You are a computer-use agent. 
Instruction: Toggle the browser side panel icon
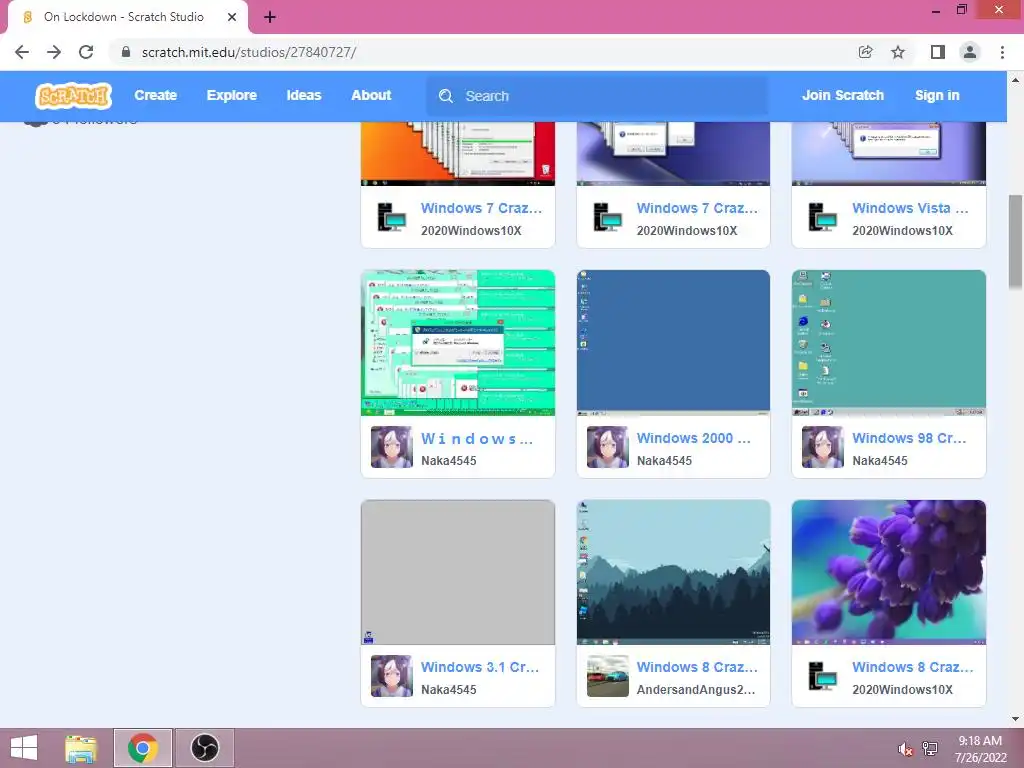click(937, 52)
